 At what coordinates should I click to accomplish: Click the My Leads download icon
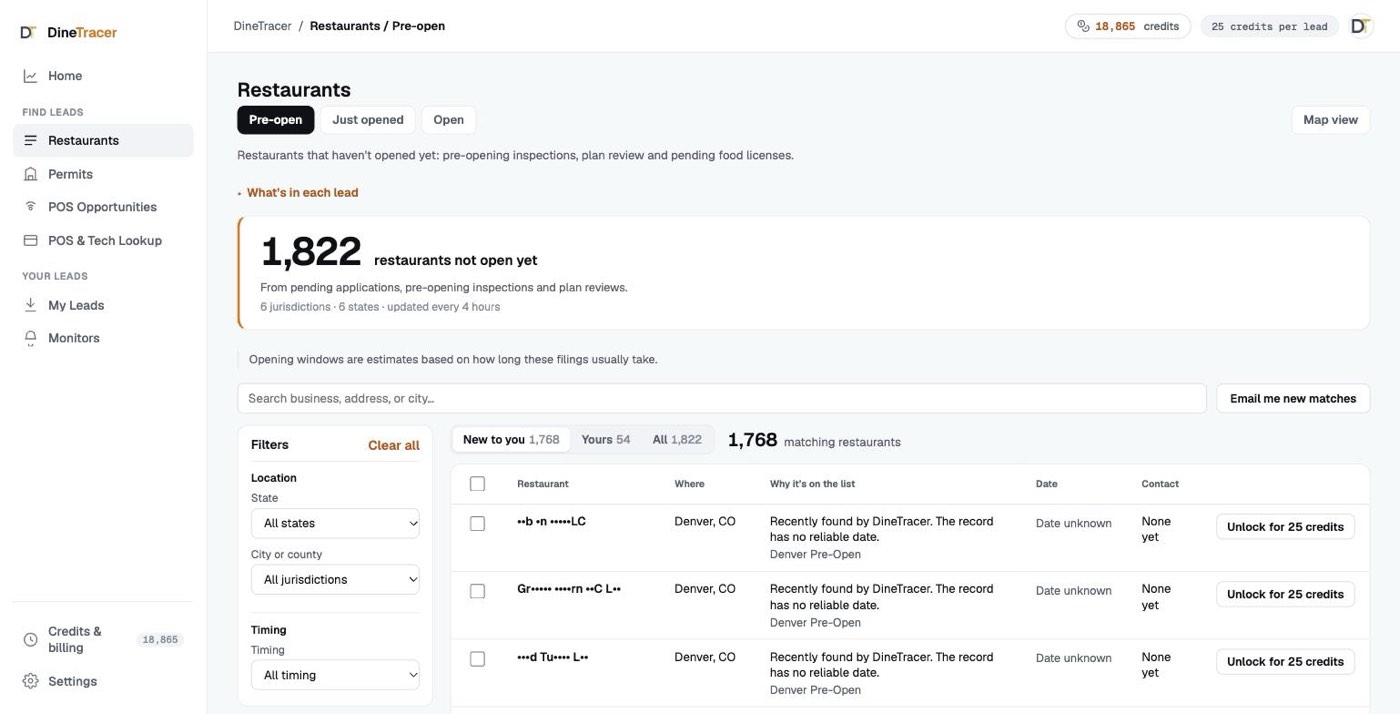click(x=30, y=305)
